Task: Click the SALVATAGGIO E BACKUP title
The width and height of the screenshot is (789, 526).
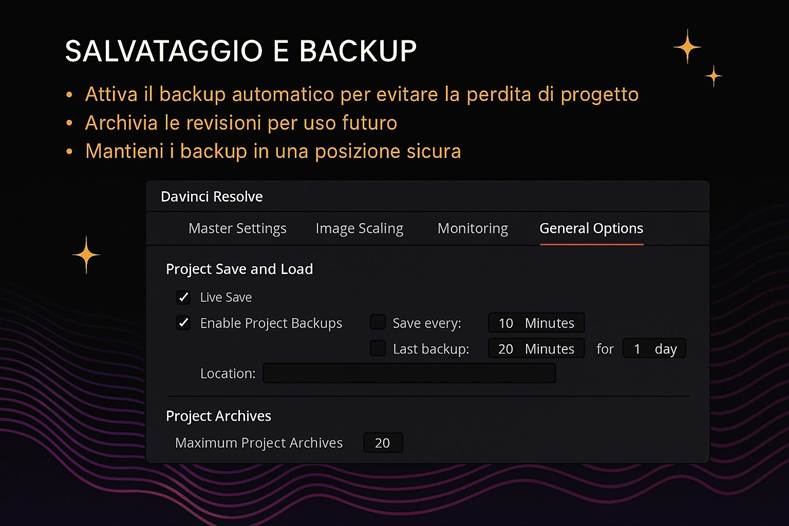Action: click(x=240, y=51)
